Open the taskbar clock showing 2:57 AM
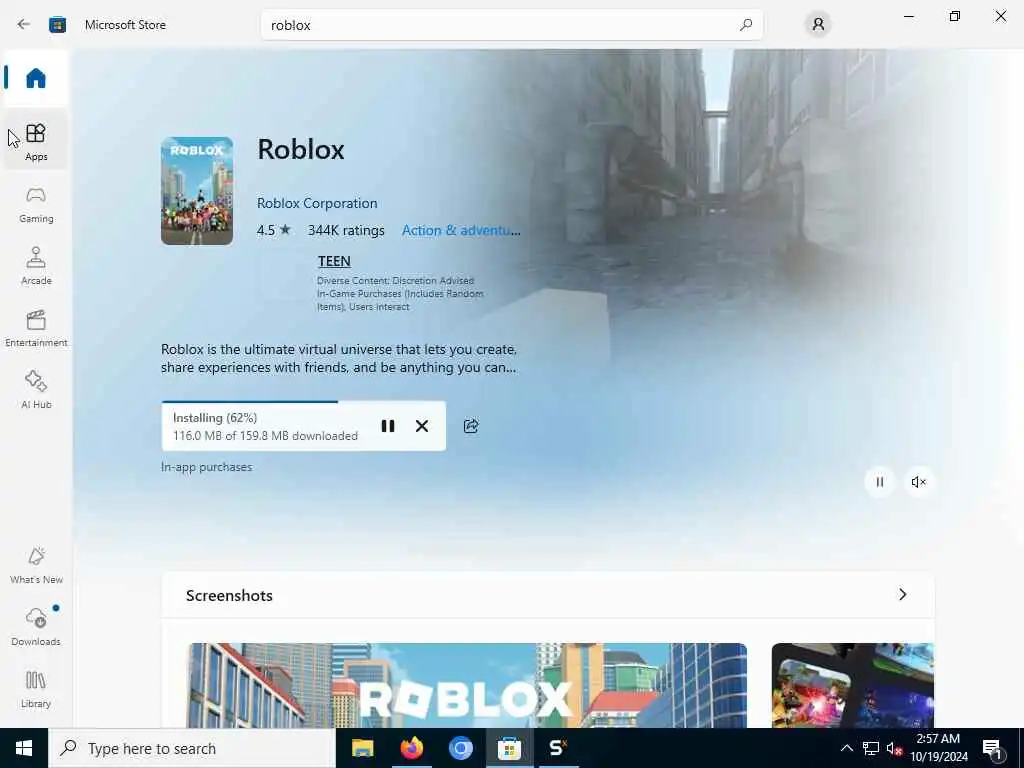The image size is (1024, 768). [938, 748]
